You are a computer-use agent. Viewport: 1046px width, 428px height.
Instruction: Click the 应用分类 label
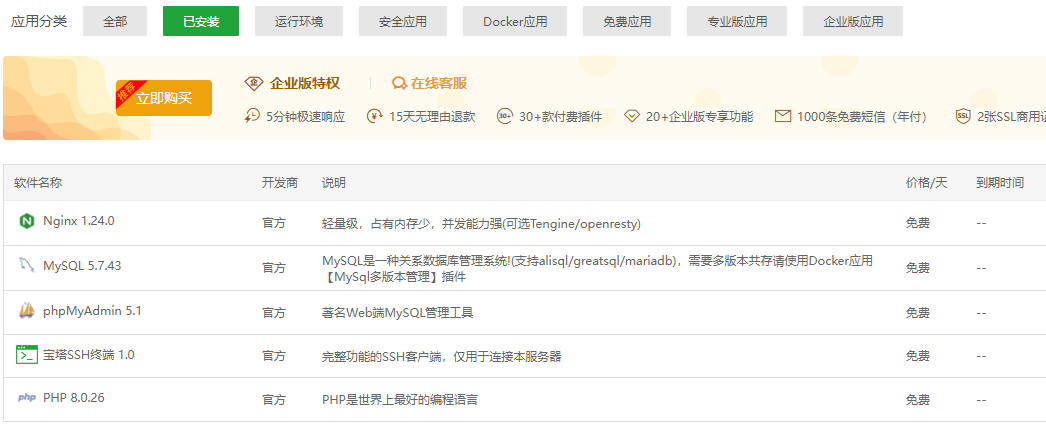(x=39, y=21)
